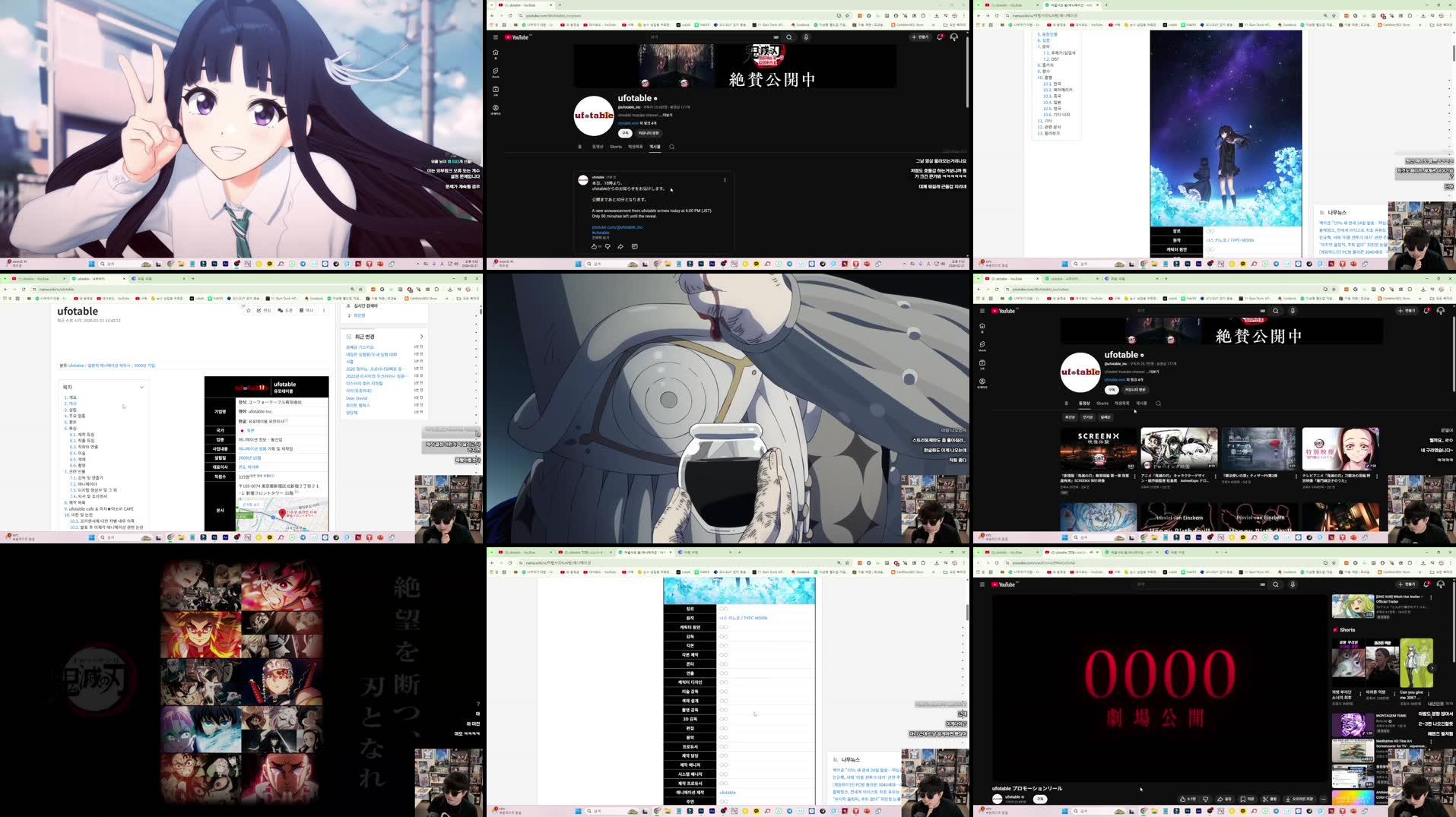
Task: Open the three-dot menu on the post
Action: 725,178
